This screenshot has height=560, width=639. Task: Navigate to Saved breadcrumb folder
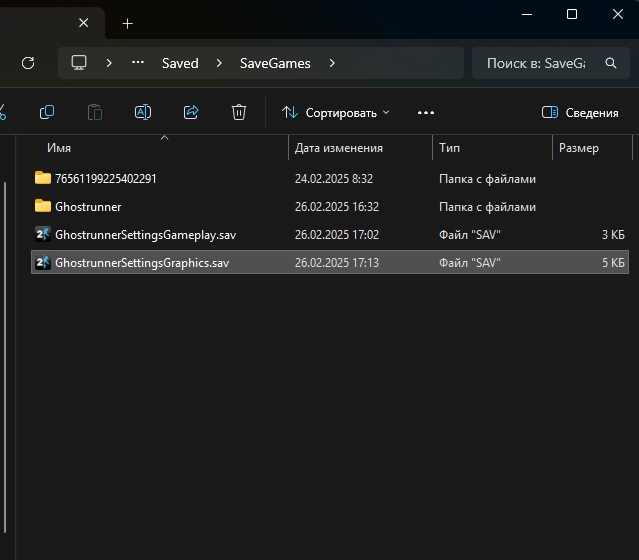pyautogui.click(x=180, y=63)
